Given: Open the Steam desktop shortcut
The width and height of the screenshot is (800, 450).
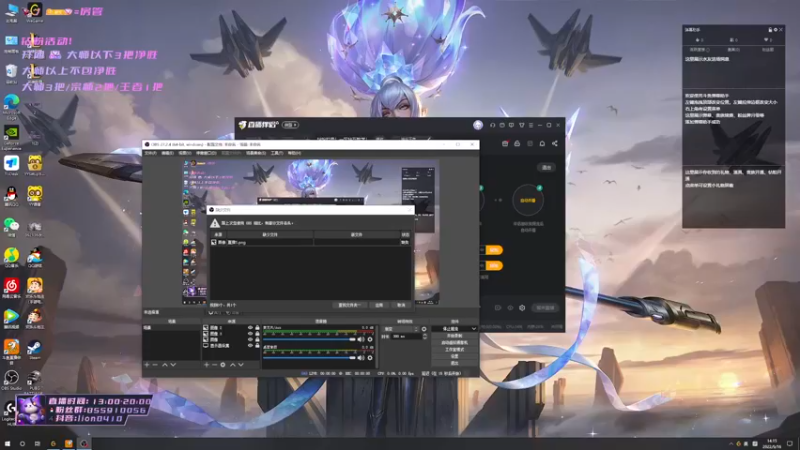Looking at the screenshot, I should pos(35,349).
